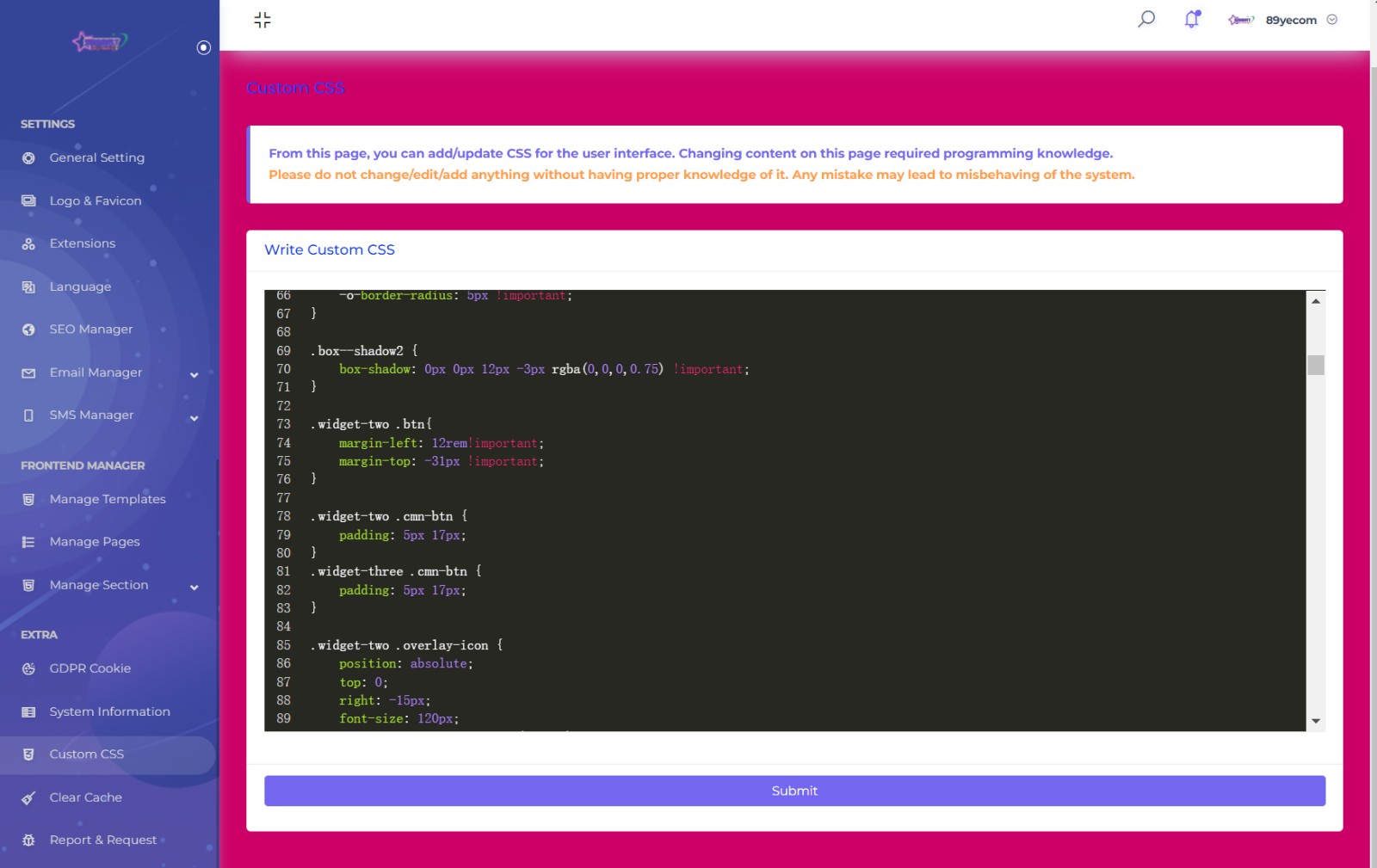This screenshot has width=1377, height=868.
Task: Expand the Email Manager submenu chevron
Action: (x=194, y=374)
